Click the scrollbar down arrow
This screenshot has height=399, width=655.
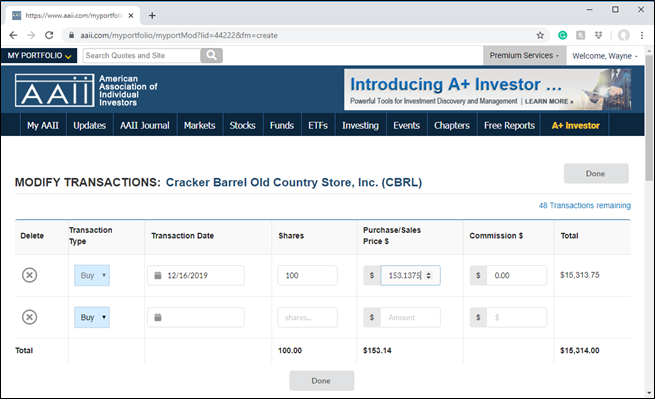point(649,393)
